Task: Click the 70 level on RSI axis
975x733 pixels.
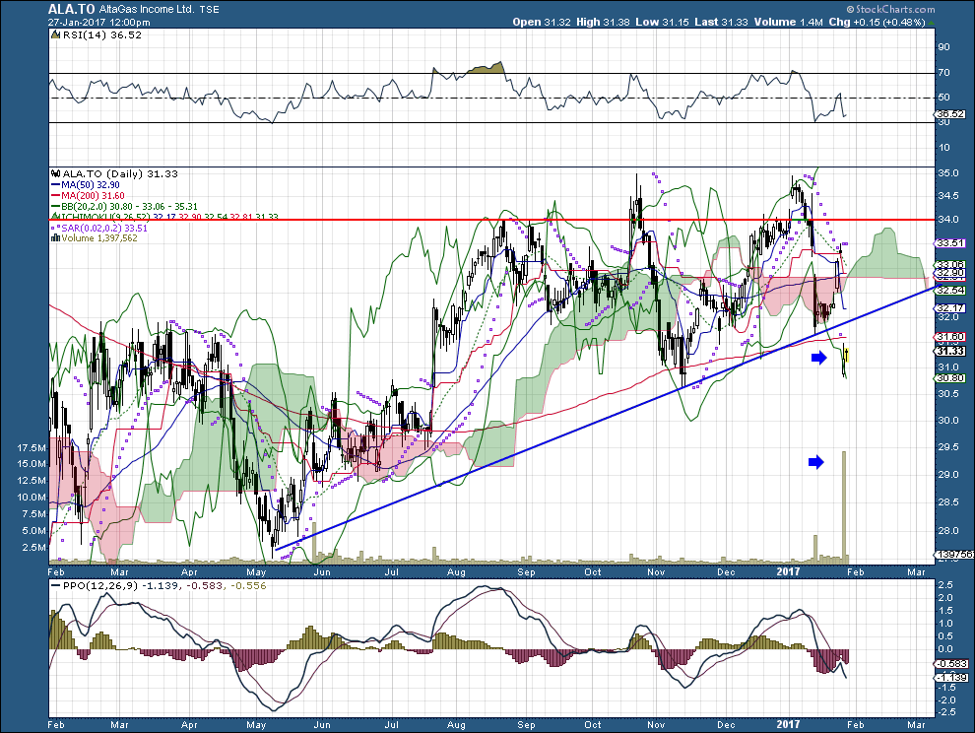Action: click(x=944, y=73)
